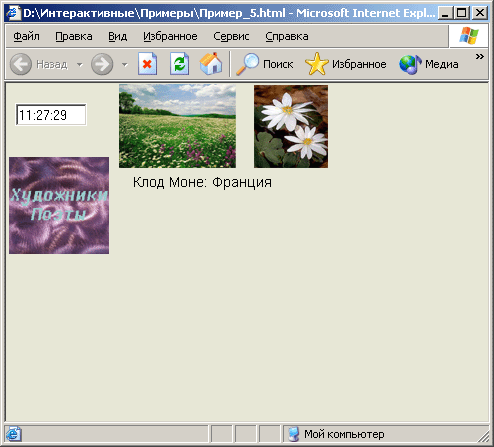Image resolution: width=494 pixels, height=447 pixels.
Task: Click the Forward arrow button
Action: (102, 64)
